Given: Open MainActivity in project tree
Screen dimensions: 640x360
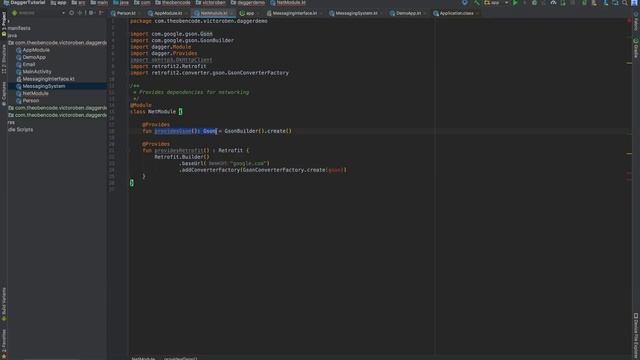Looking at the screenshot, I should pyautogui.click(x=37, y=71).
